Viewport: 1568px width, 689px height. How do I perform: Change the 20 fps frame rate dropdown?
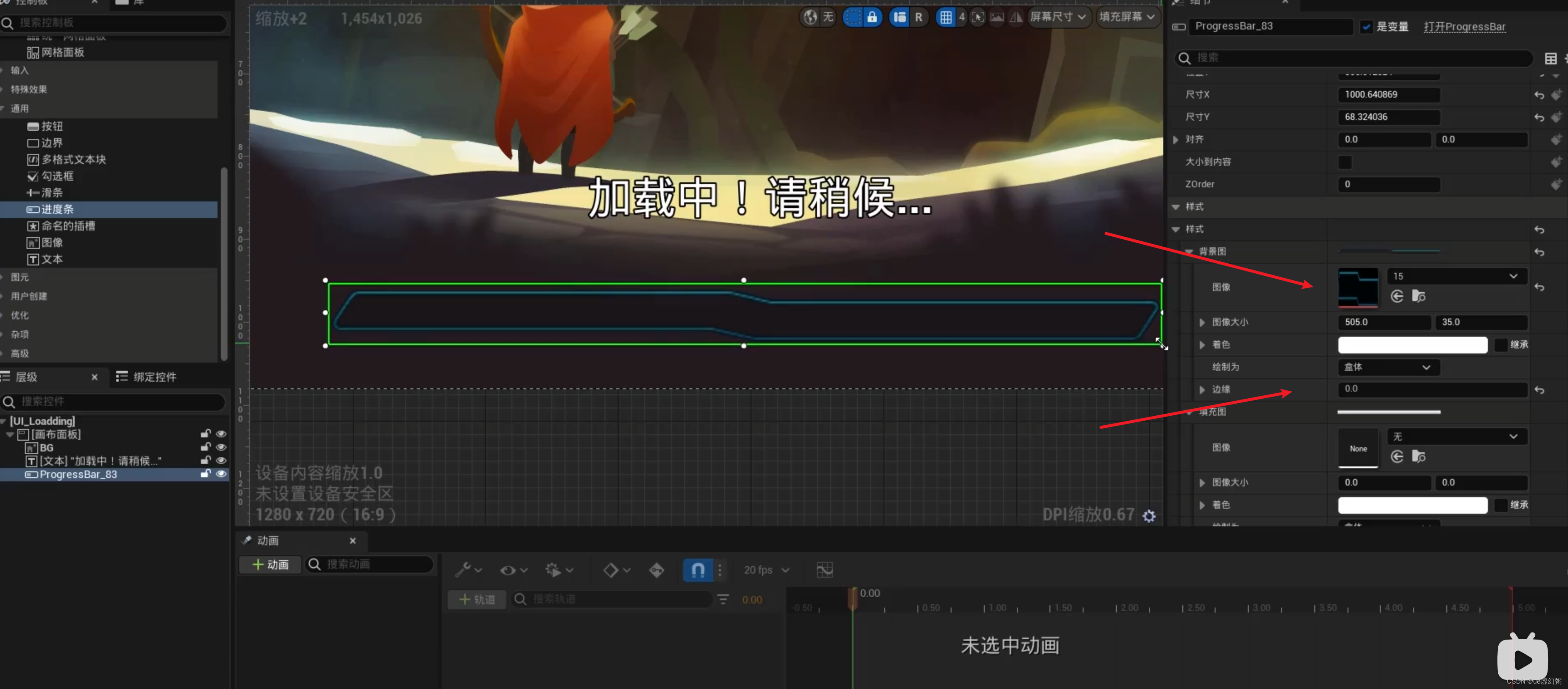click(x=766, y=570)
